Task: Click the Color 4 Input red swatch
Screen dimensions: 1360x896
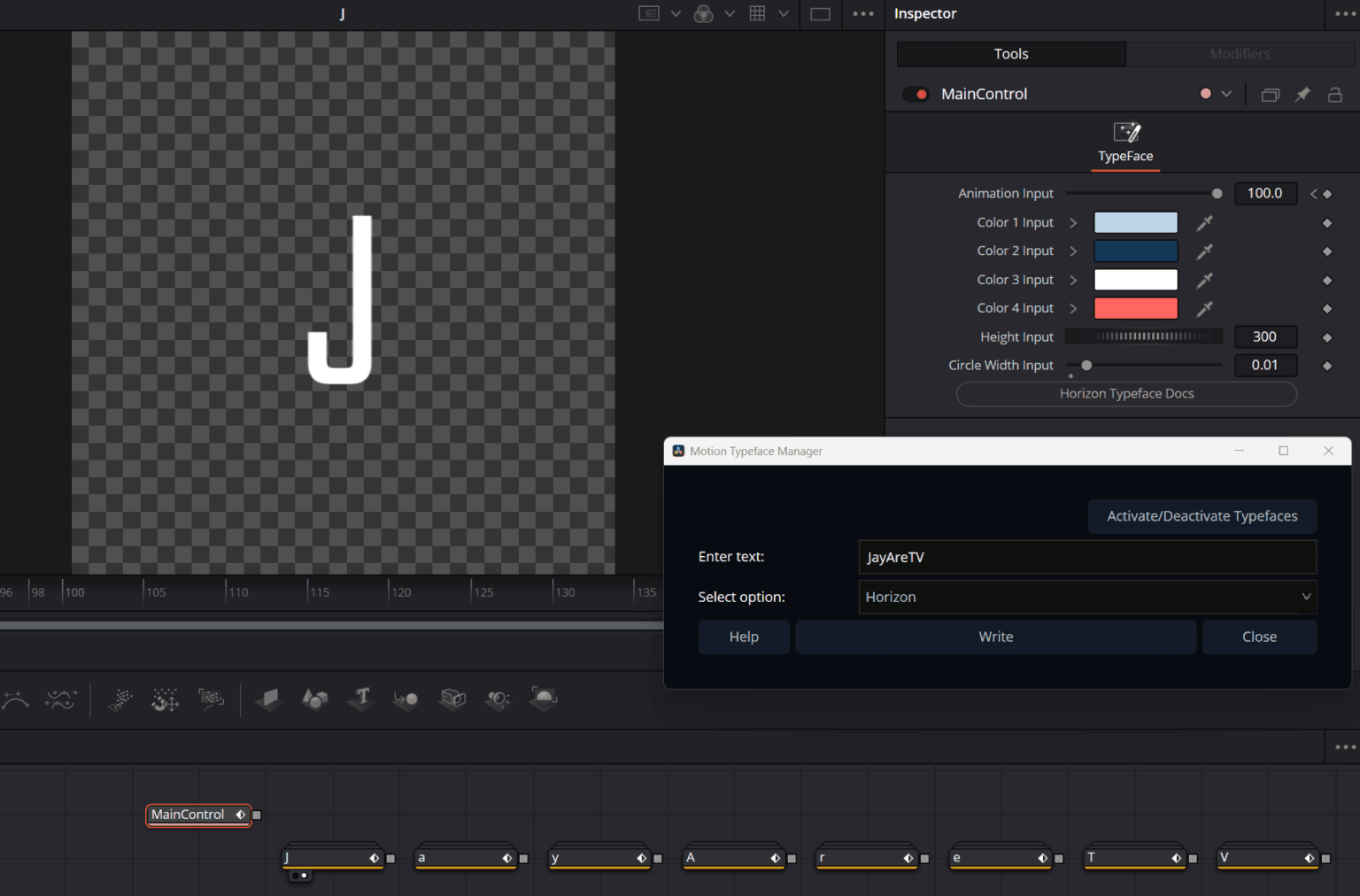Action: (1136, 308)
